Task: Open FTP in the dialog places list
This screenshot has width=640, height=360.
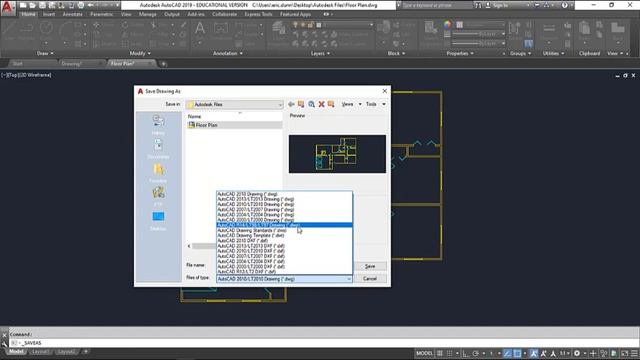Action: pos(158,196)
